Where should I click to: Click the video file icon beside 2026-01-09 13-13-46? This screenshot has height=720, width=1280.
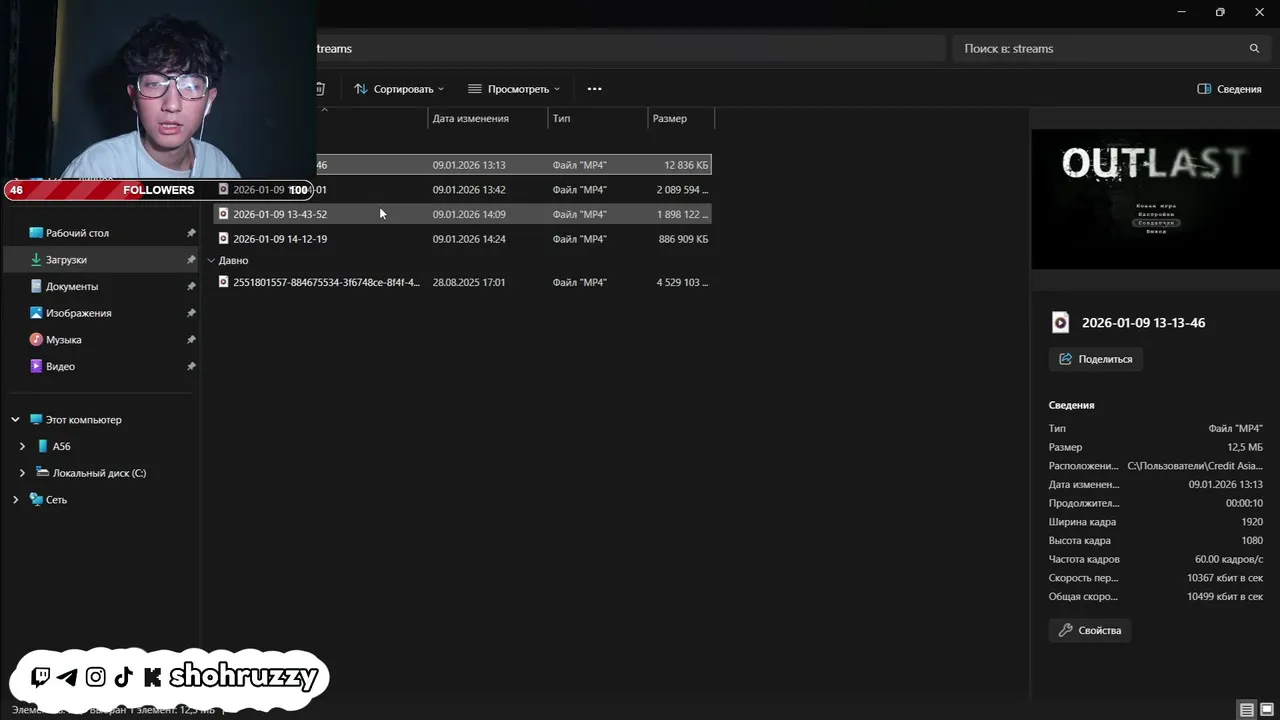coord(1060,323)
